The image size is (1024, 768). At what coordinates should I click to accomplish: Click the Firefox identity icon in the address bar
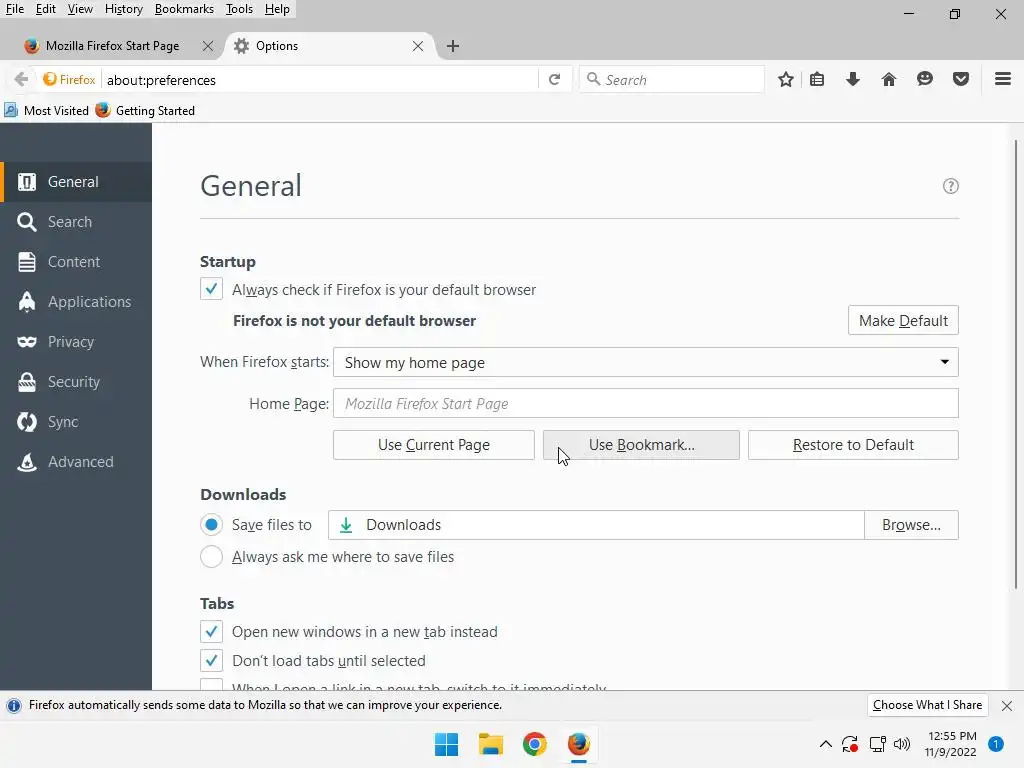point(69,80)
